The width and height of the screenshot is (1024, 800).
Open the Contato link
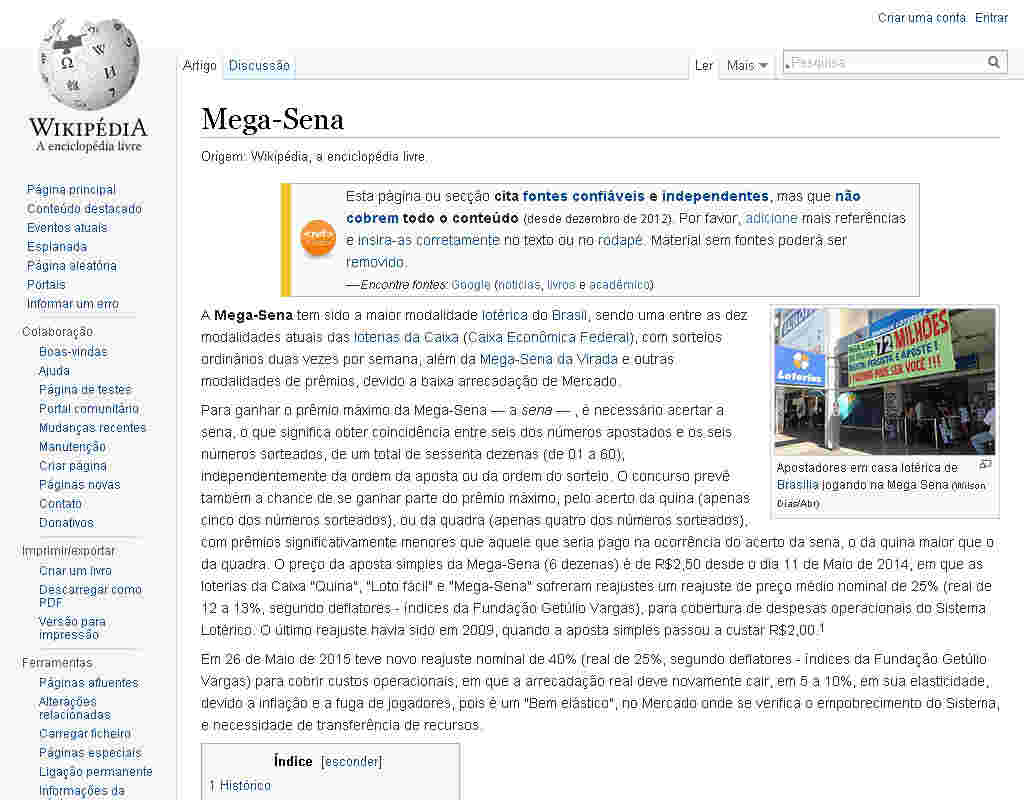coord(60,504)
